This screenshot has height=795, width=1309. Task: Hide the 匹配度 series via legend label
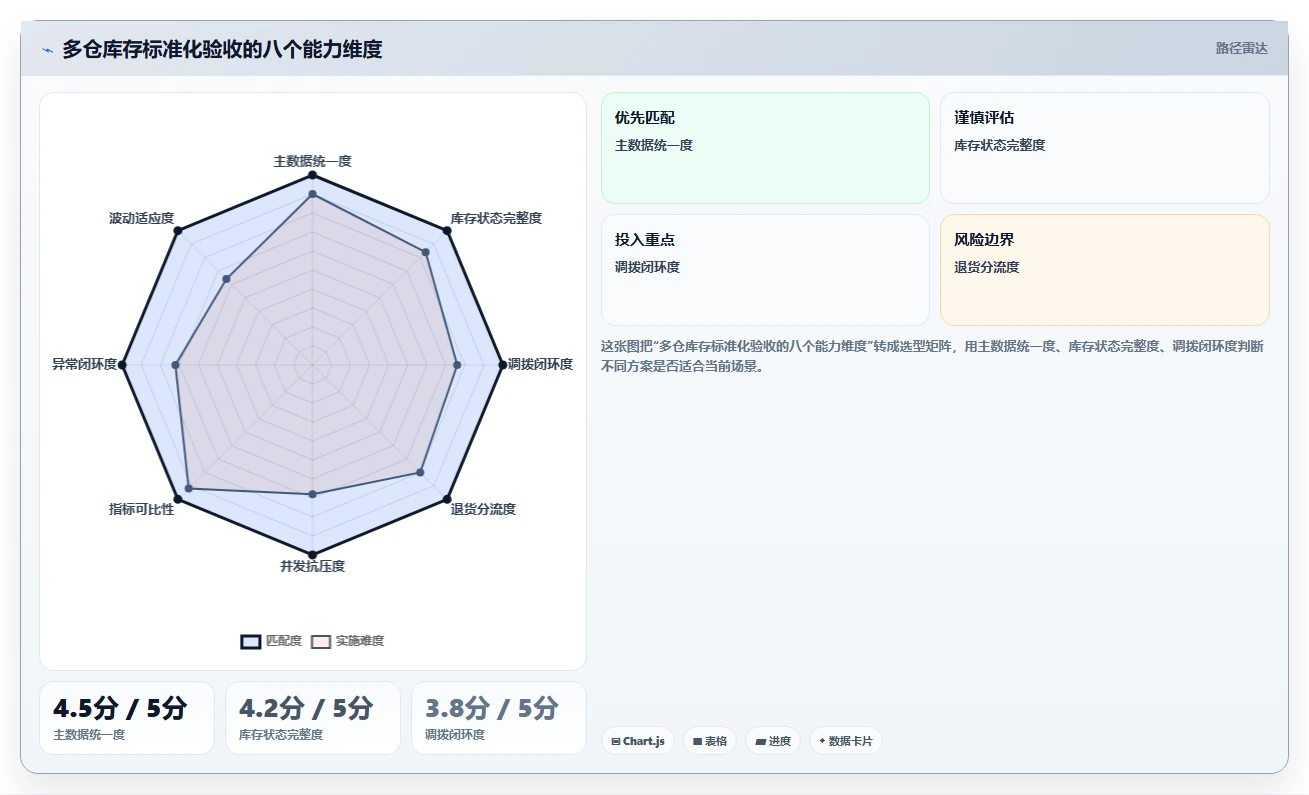284,641
